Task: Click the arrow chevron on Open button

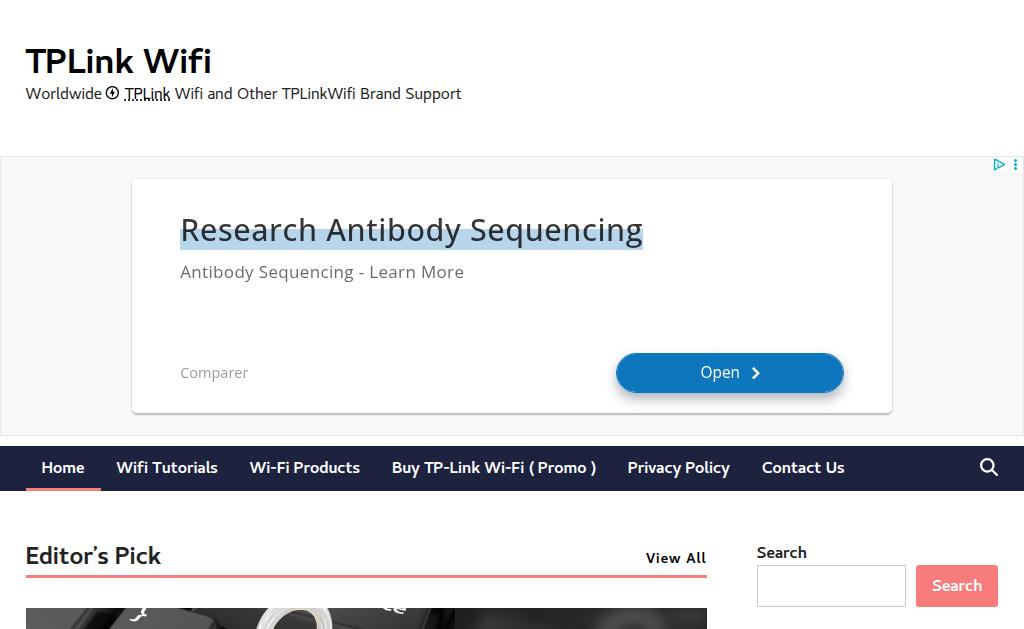Action: 756,373
